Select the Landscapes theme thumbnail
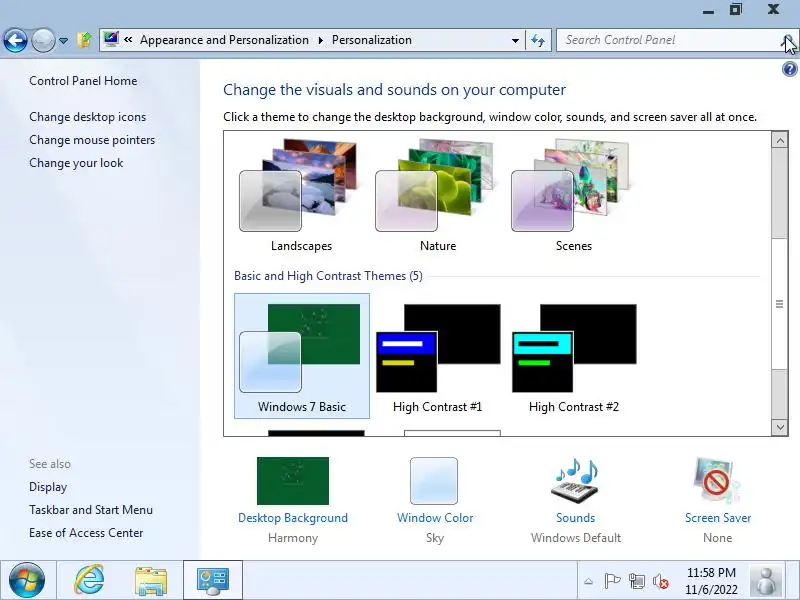800x600 pixels. coord(302,195)
